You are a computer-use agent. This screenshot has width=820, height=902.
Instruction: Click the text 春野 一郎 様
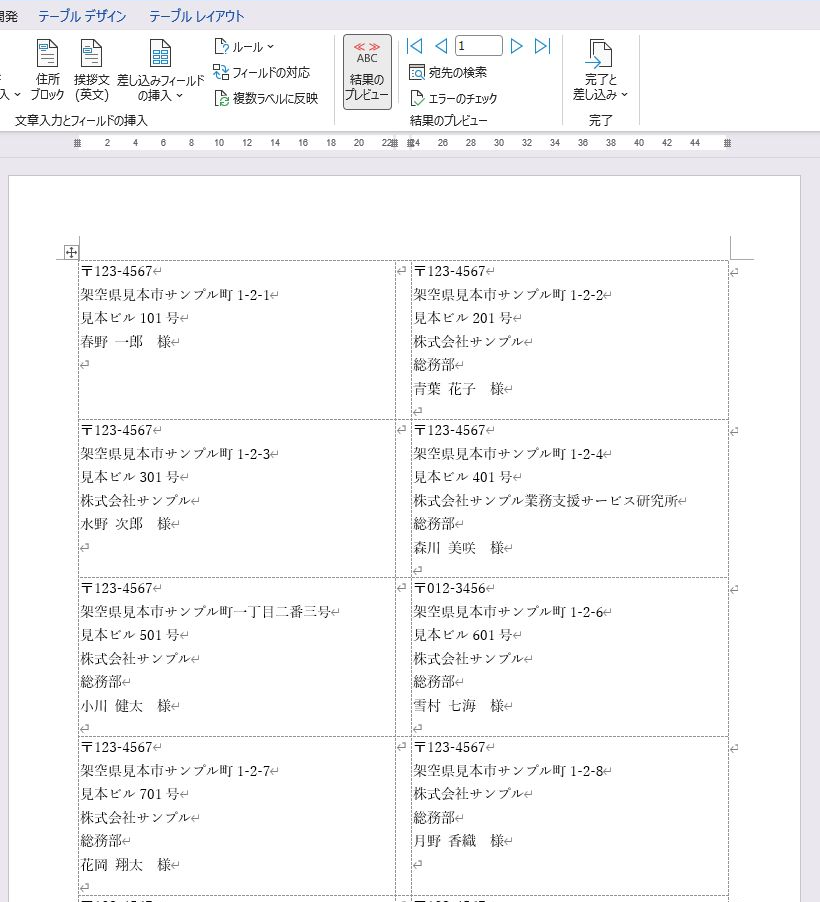click(126, 342)
